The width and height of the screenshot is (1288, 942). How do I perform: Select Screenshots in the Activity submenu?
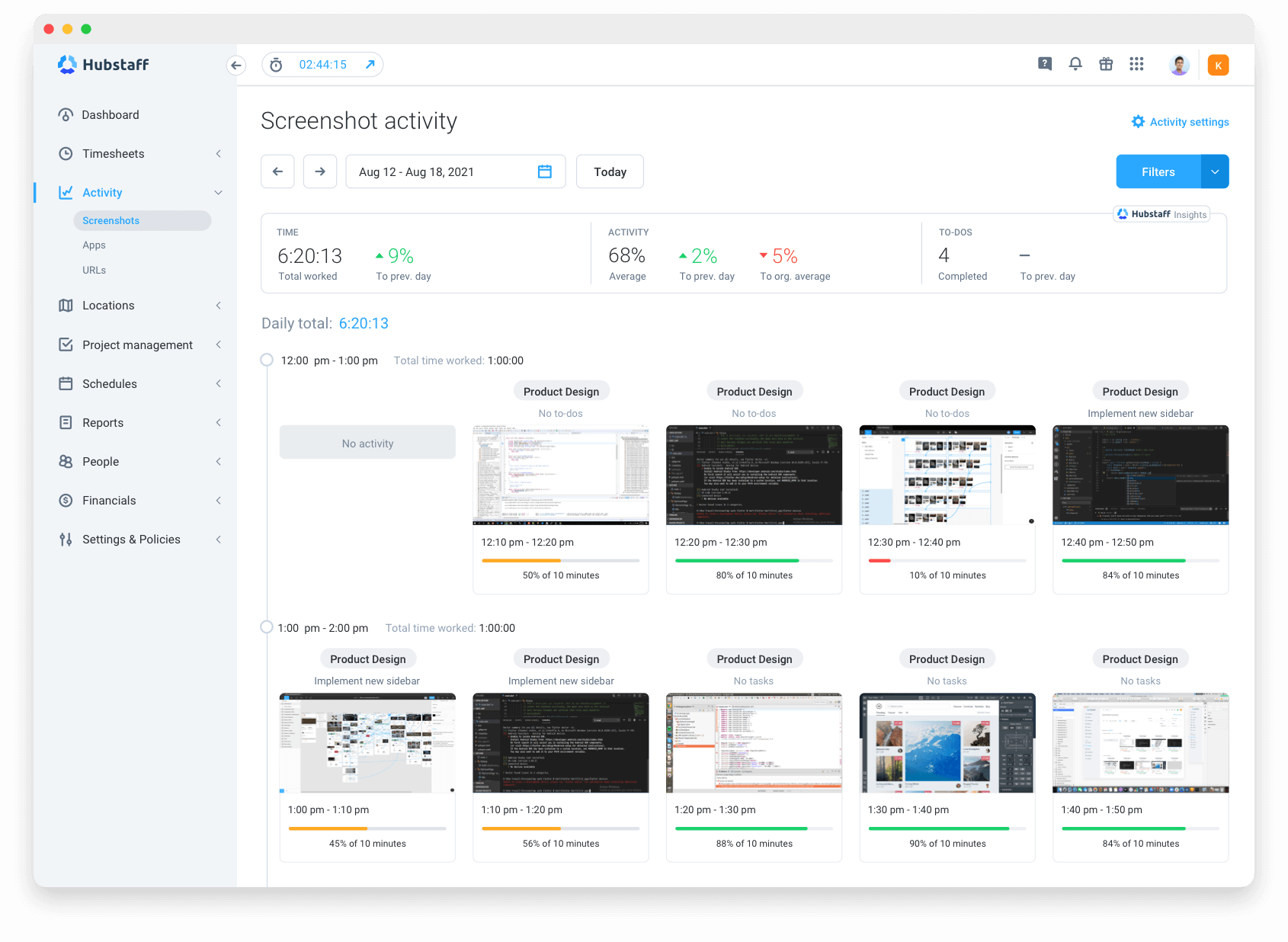point(143,221)
